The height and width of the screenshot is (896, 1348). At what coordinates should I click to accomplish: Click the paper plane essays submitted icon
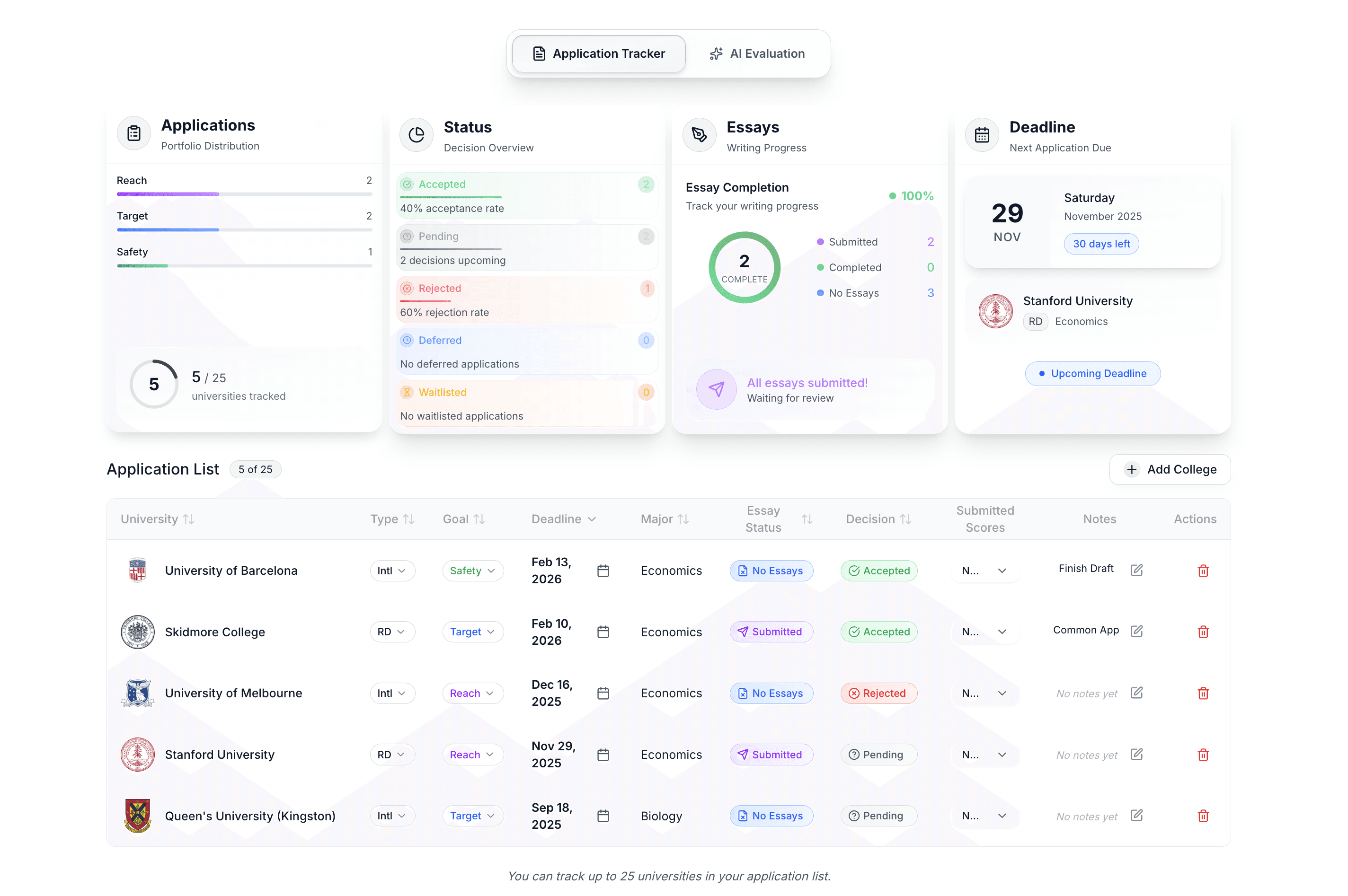[x=716, y=389]
